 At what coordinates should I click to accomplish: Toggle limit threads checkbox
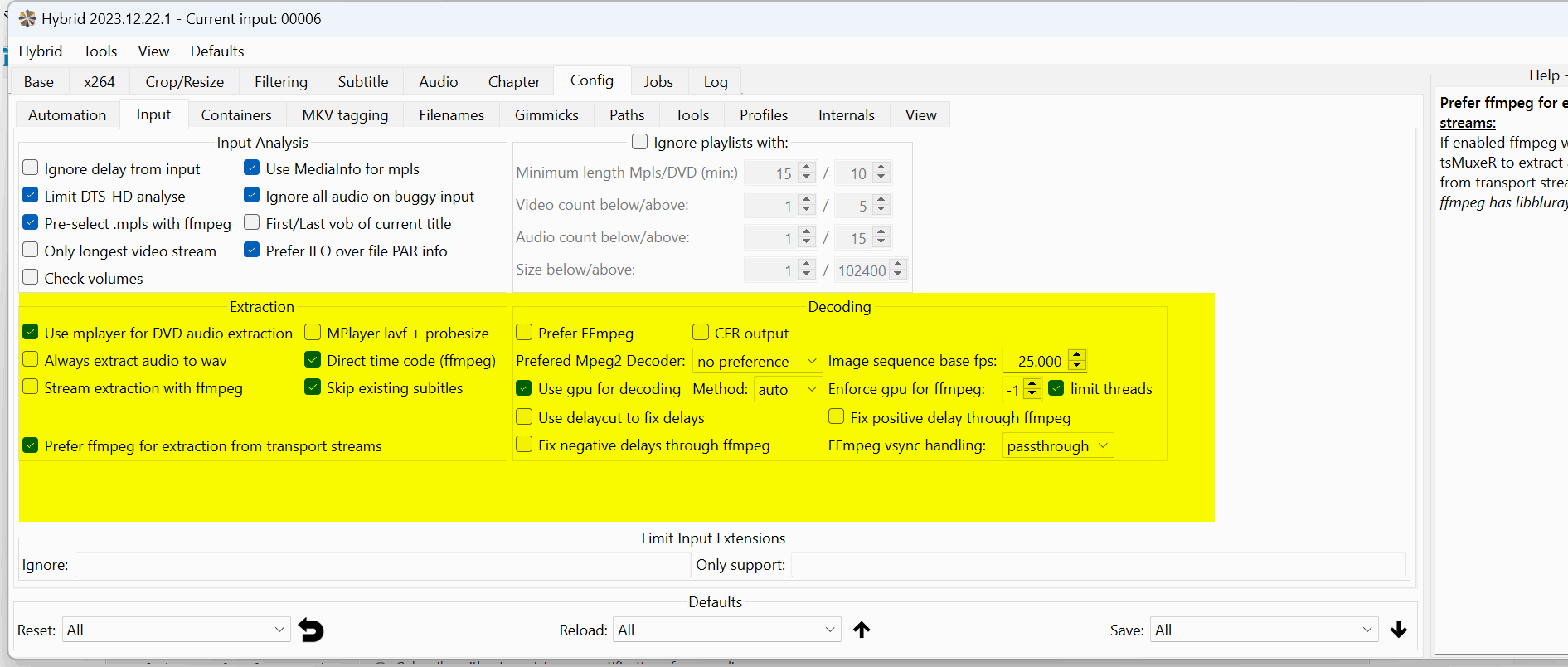coord(1056,388)
